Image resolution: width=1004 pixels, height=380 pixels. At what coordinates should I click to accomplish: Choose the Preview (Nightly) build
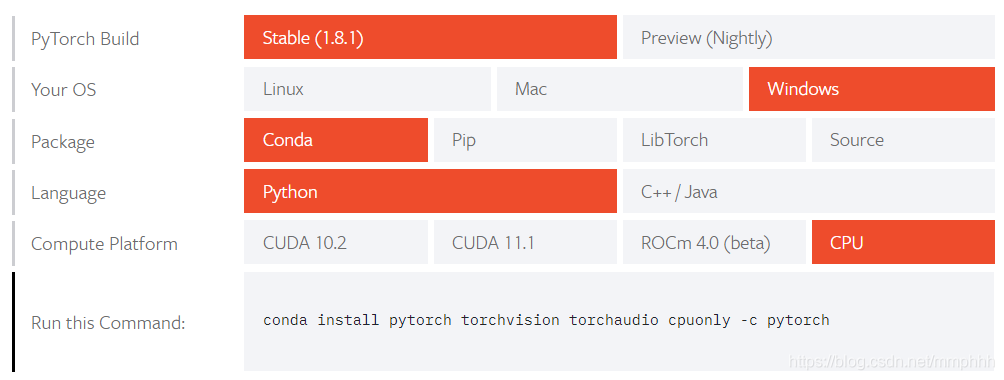[x=809, y=38]
